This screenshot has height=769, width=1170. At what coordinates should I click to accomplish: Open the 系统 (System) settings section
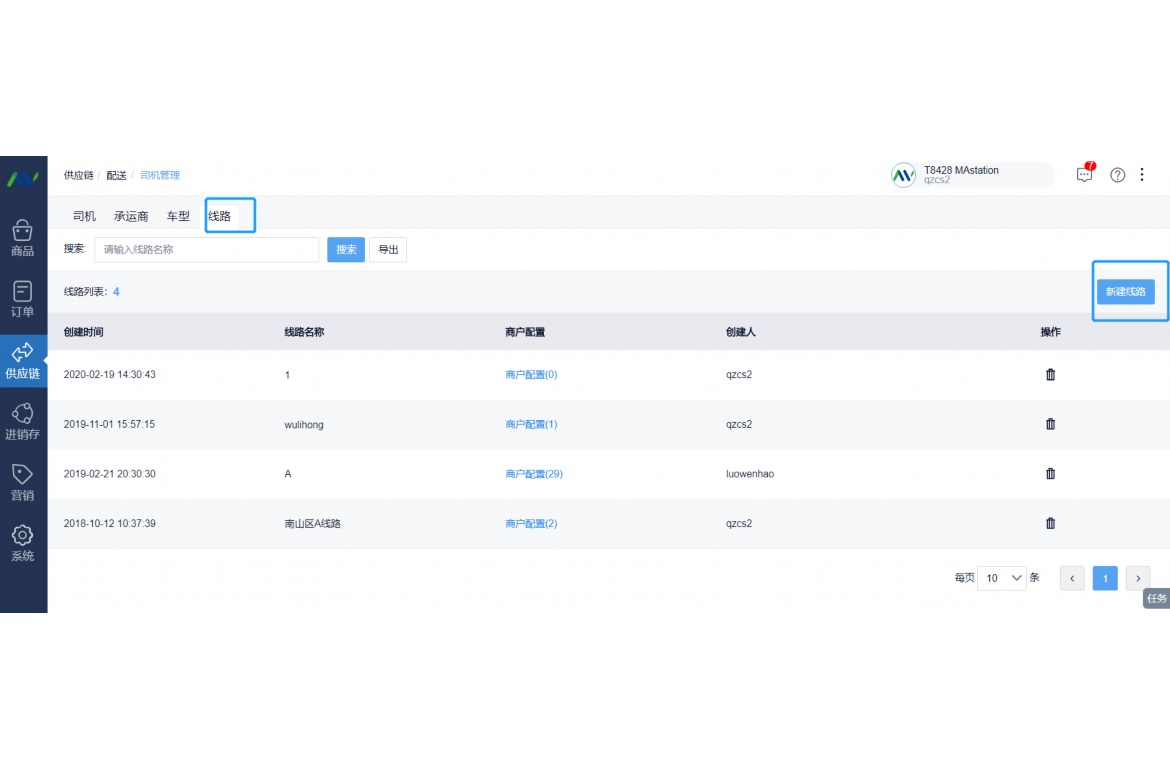23,543
